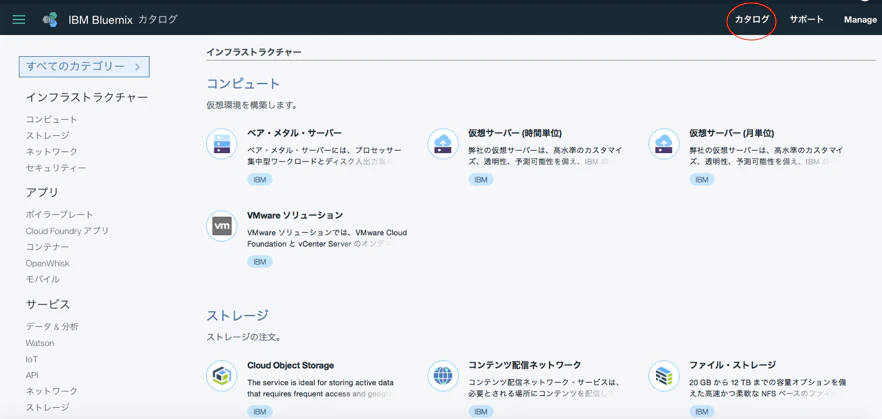Click the 仮想サーバー (月単位) cloud icon

(x=664, y=143)
